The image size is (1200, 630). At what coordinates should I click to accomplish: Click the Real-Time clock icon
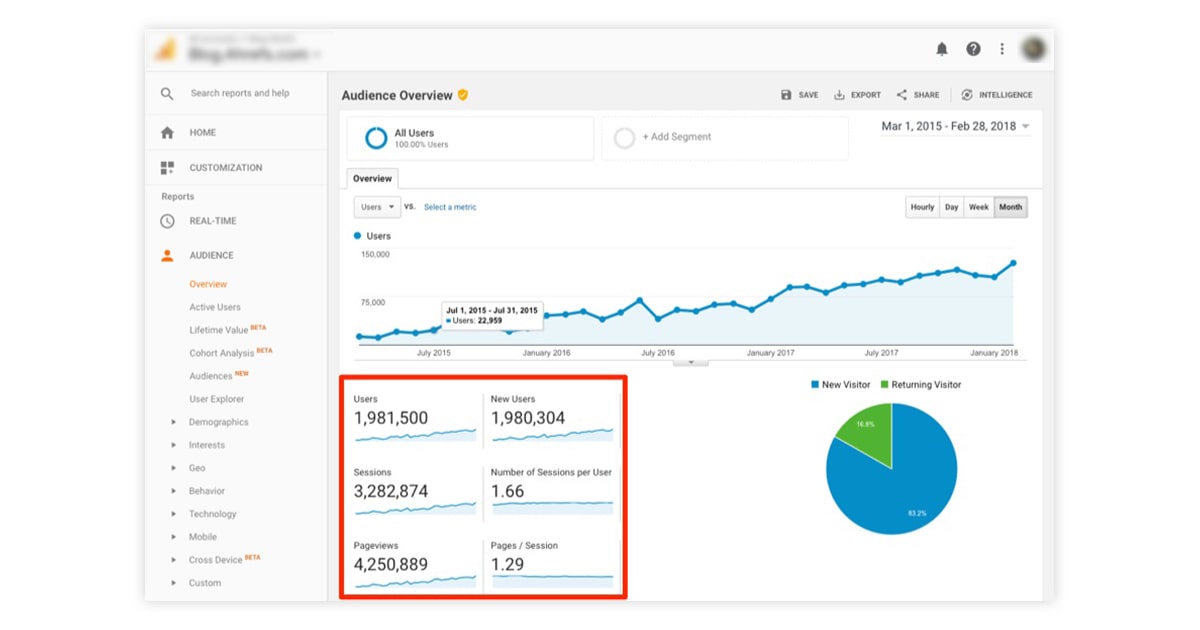[167, 221]
